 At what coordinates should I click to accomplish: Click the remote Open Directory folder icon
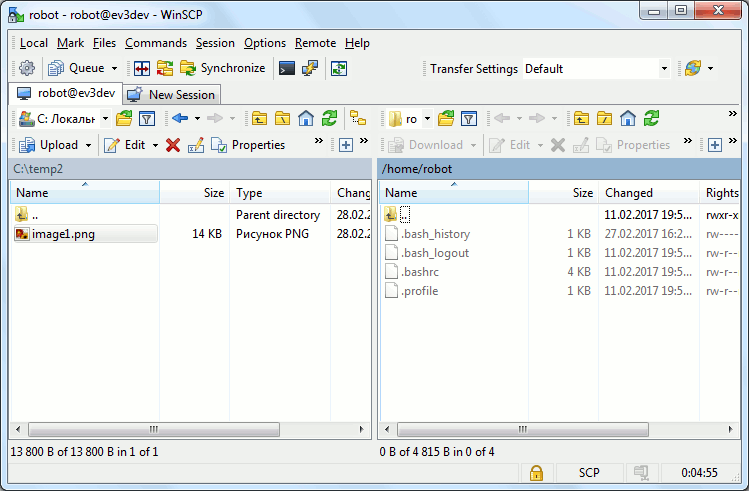pyautogui.click(x=446, y=118)
